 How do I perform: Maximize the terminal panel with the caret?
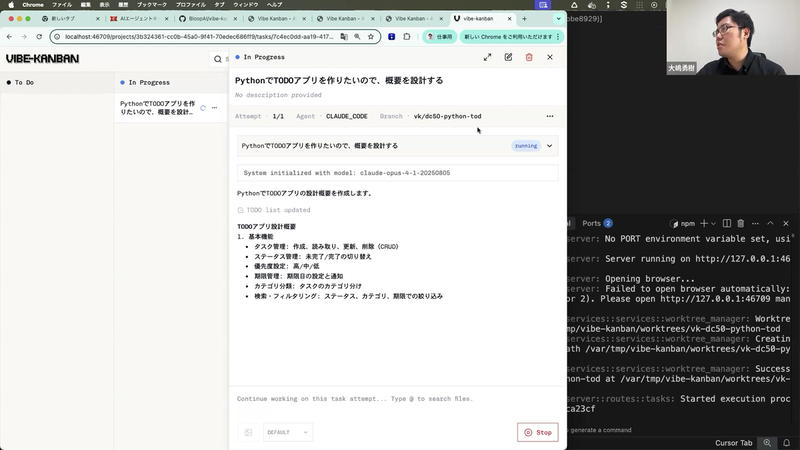click(770, 223)
